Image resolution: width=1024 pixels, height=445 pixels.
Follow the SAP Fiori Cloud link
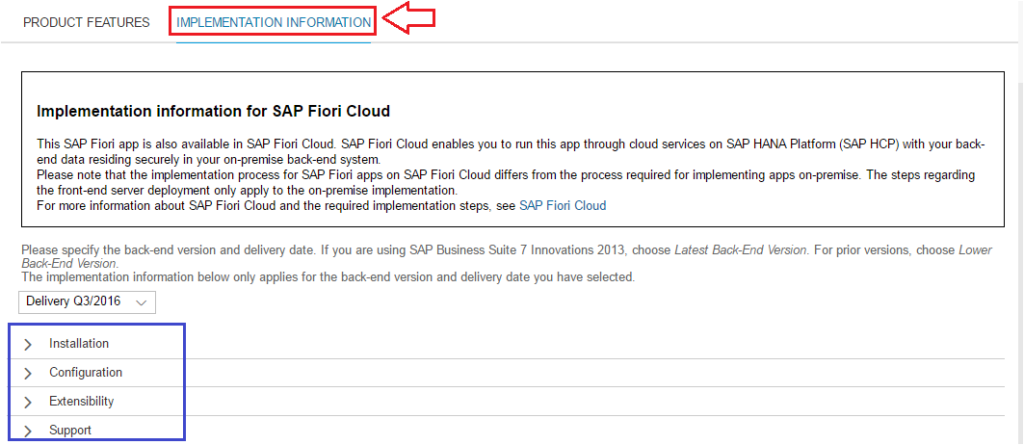click(x=562, y=206)
